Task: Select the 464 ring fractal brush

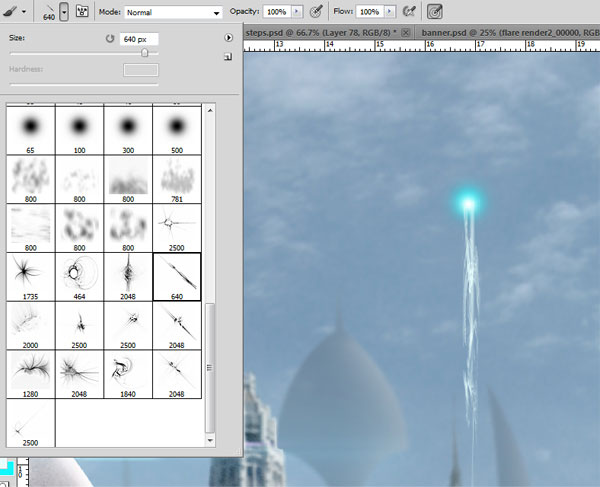Action: click(x=79, y=277)
